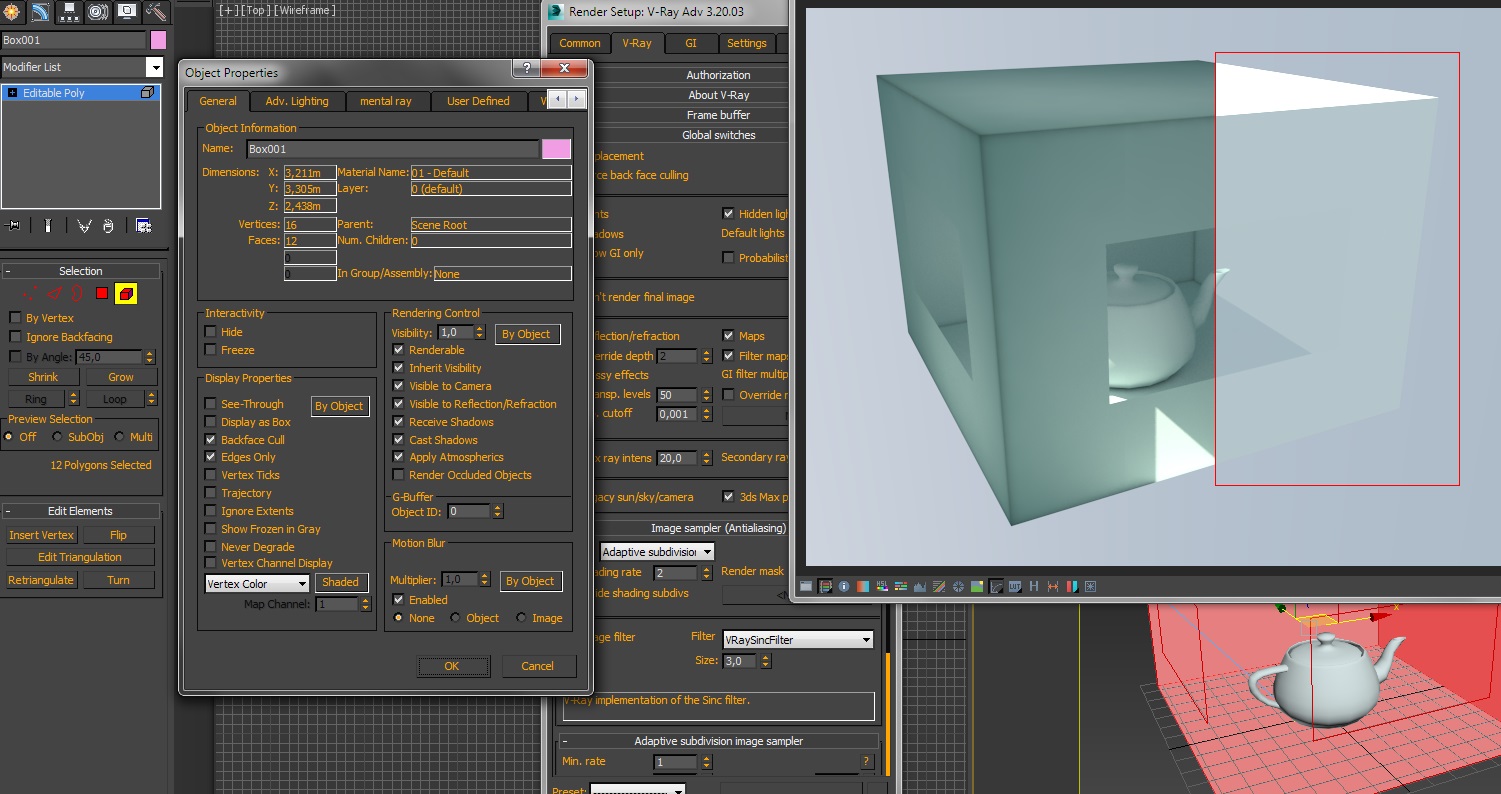The height and width of the screenshot is (794, 1501).
Task: Collapse the Edit Elements rollout
Action: pyautogui.click(x=80, y=511)
